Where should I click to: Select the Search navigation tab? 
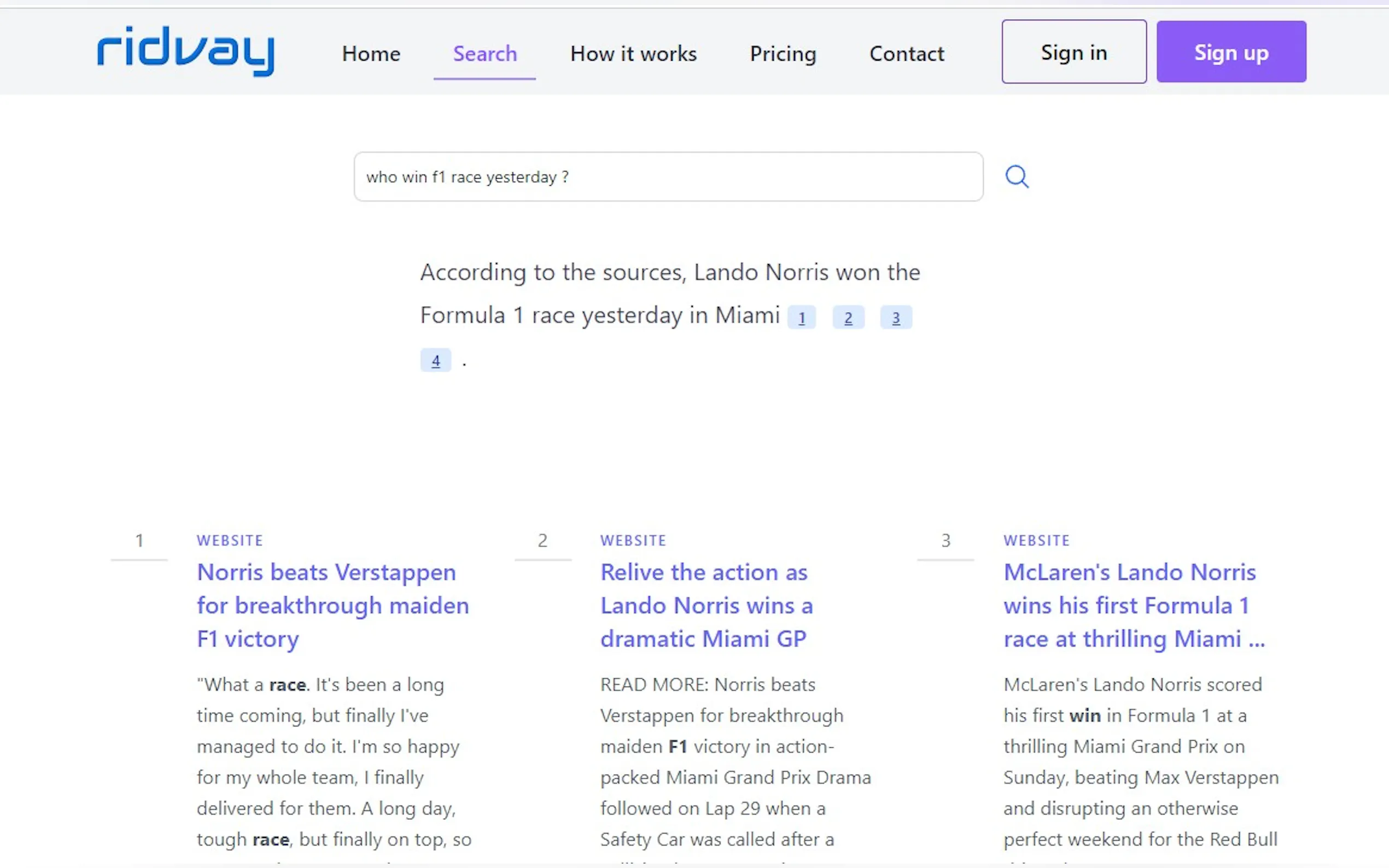pos(485,54)
